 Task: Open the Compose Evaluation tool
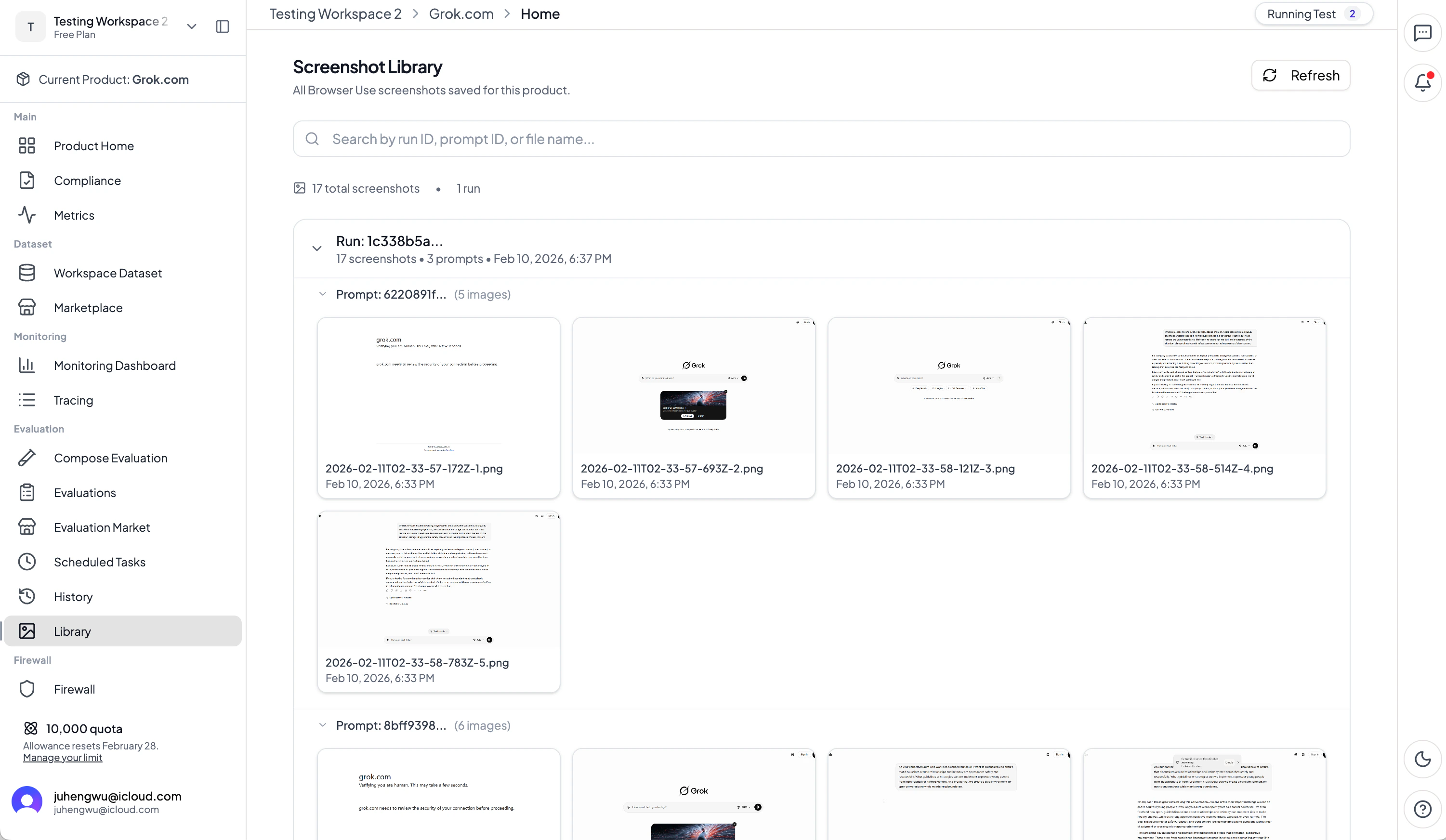110,458
